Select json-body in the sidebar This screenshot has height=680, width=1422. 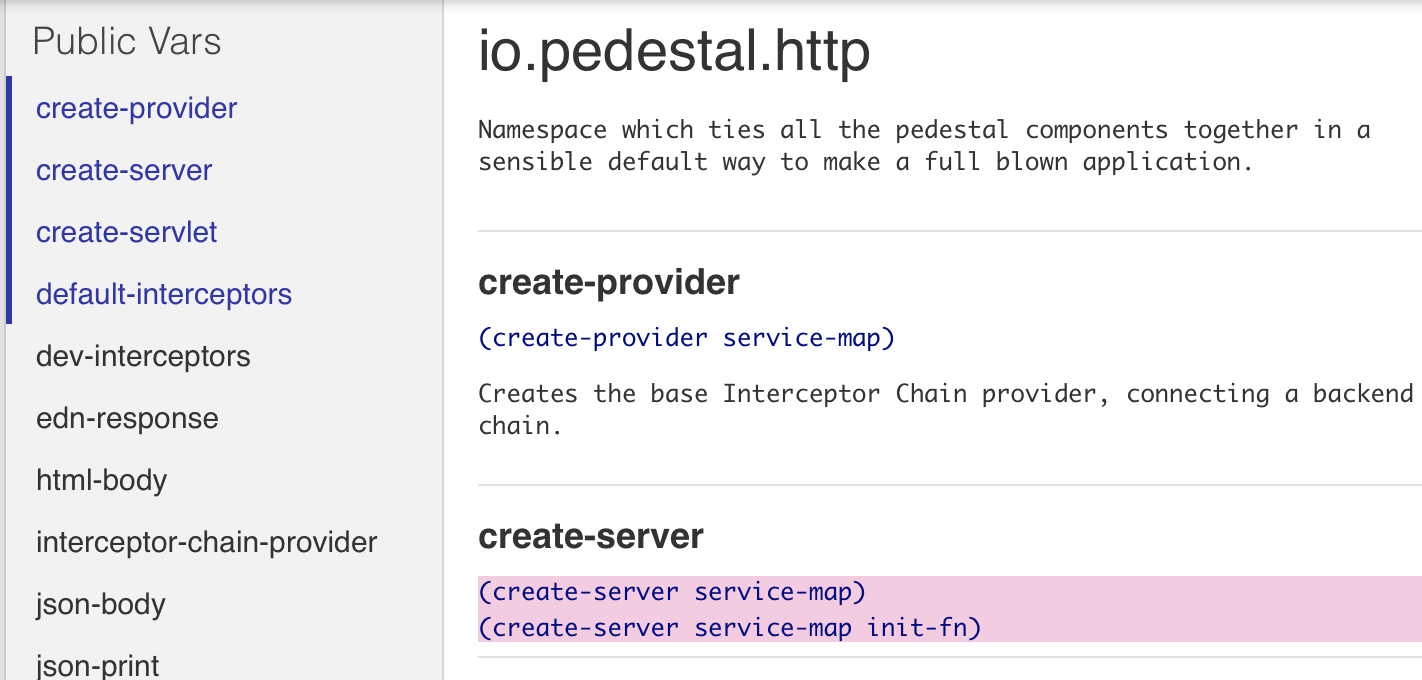tap(101, 604)
